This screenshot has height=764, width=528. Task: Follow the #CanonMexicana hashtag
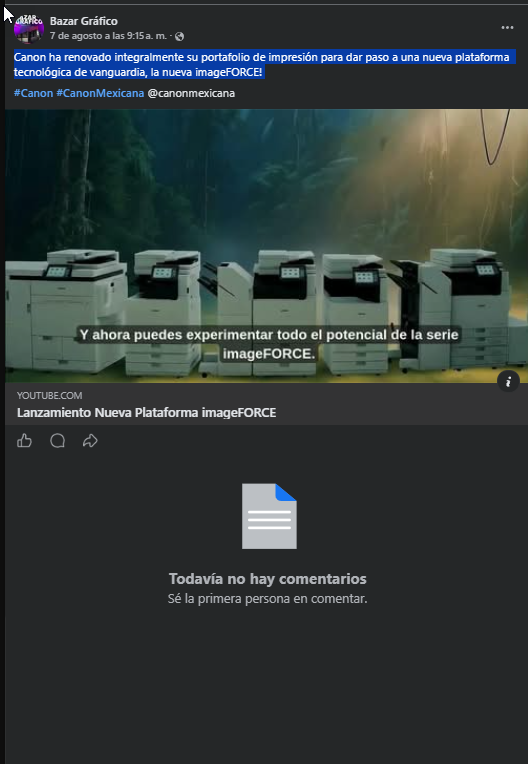[x=100, y=93]
